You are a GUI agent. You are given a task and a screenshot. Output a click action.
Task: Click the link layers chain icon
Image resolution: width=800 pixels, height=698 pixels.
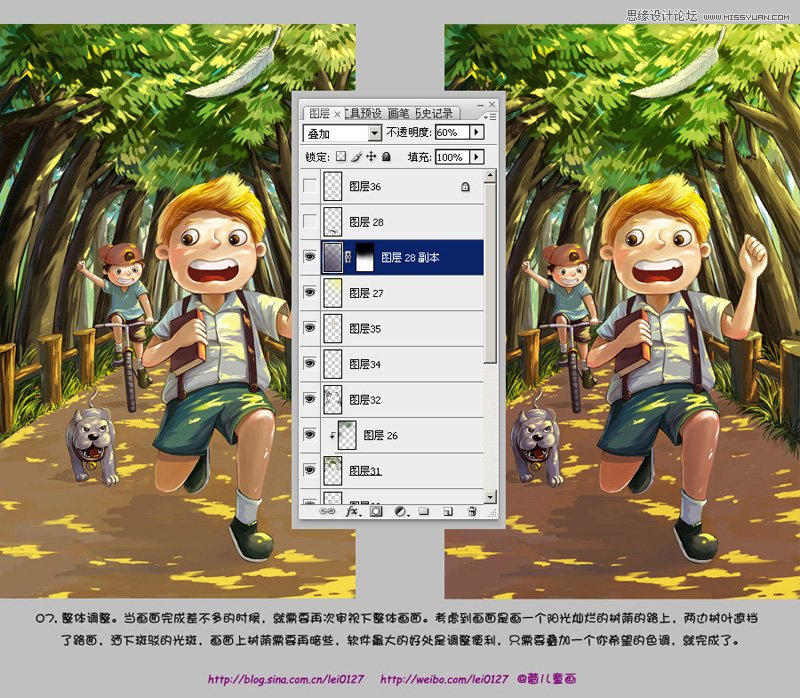326,511
